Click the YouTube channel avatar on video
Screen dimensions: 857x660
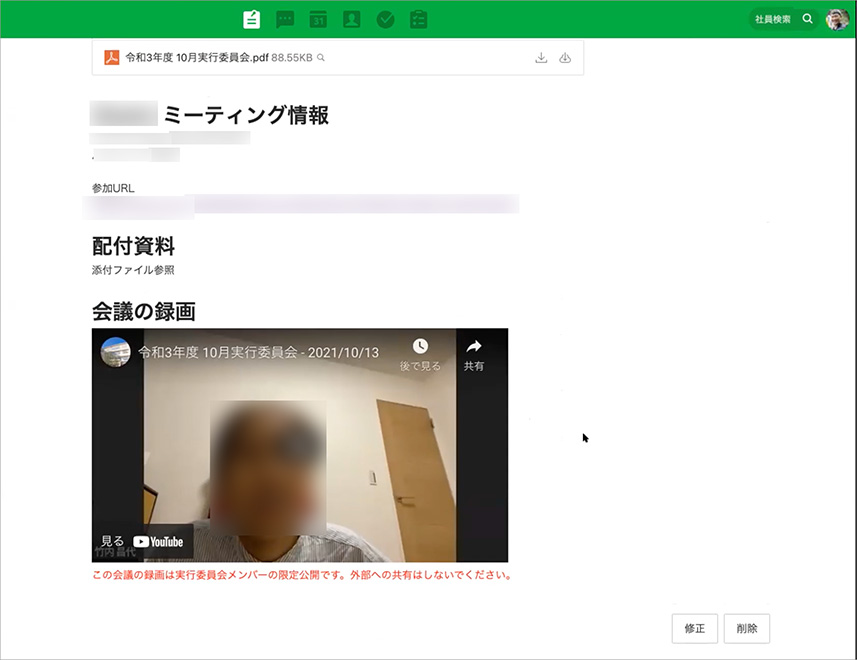116,352
